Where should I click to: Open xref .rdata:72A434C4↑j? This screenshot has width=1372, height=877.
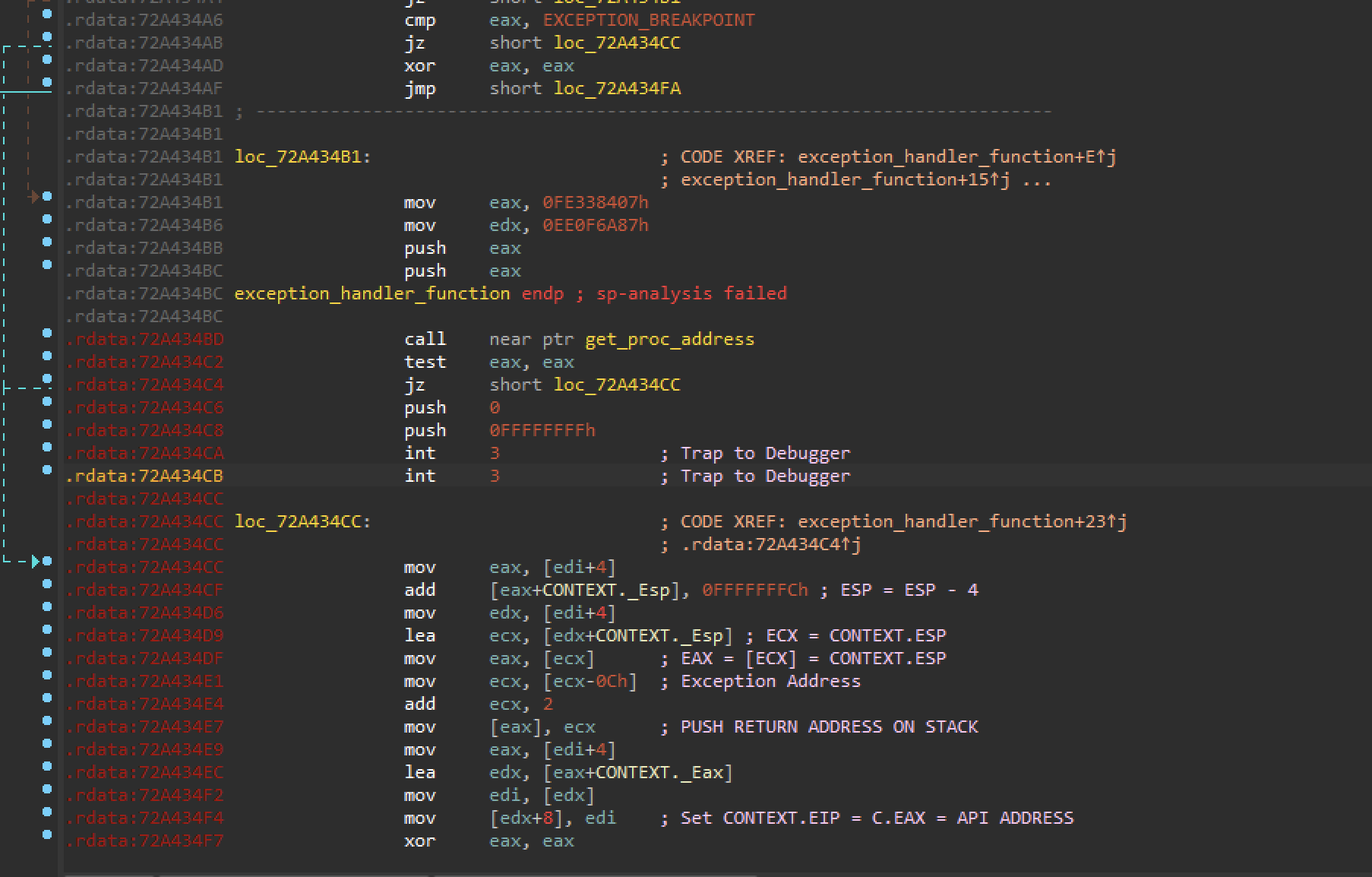tap(771, 545)
